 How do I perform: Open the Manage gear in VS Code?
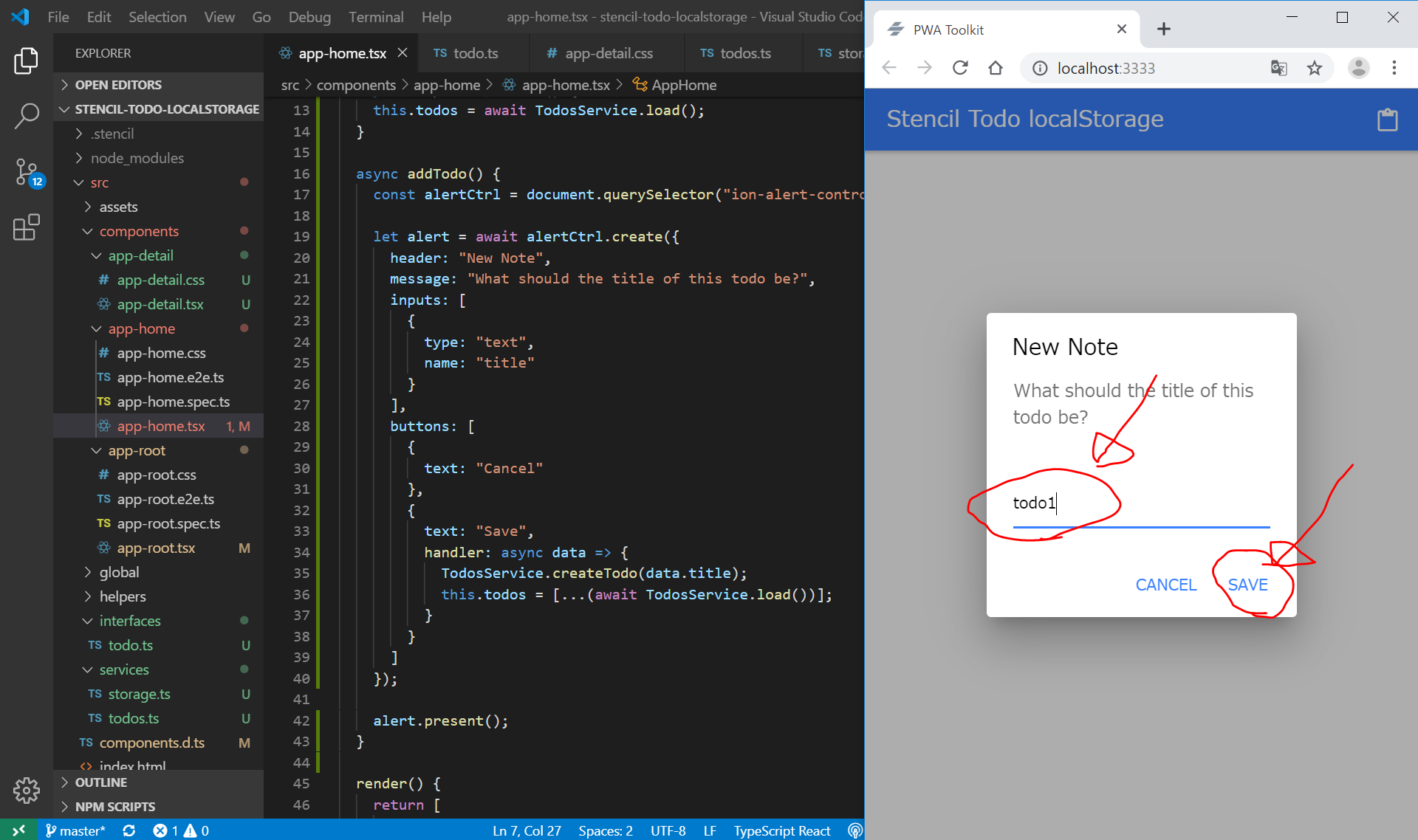[27, 791]
